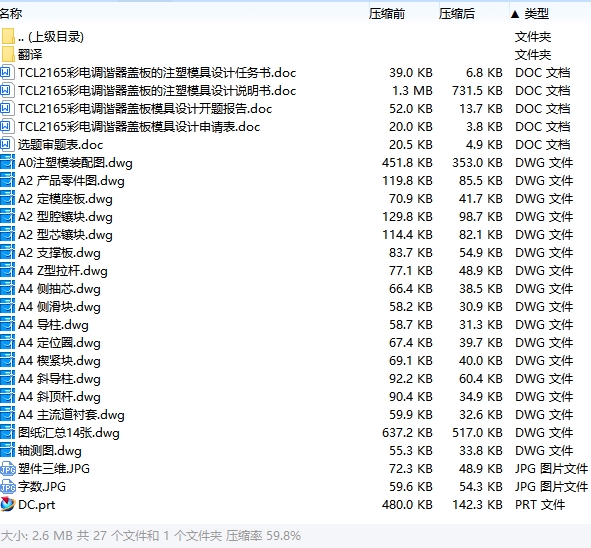The height and width of the screenshot is (548, 591).
Task: Click the DWG icon for 轴测图
Action: [x=7, y=451]
